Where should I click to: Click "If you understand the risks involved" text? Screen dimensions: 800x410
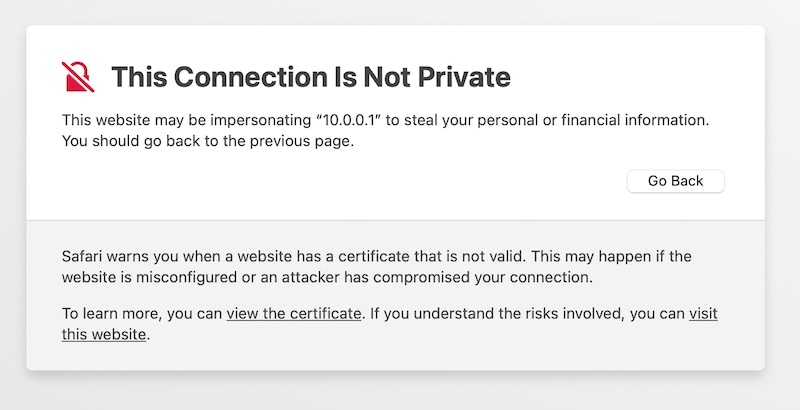[500, 314]
